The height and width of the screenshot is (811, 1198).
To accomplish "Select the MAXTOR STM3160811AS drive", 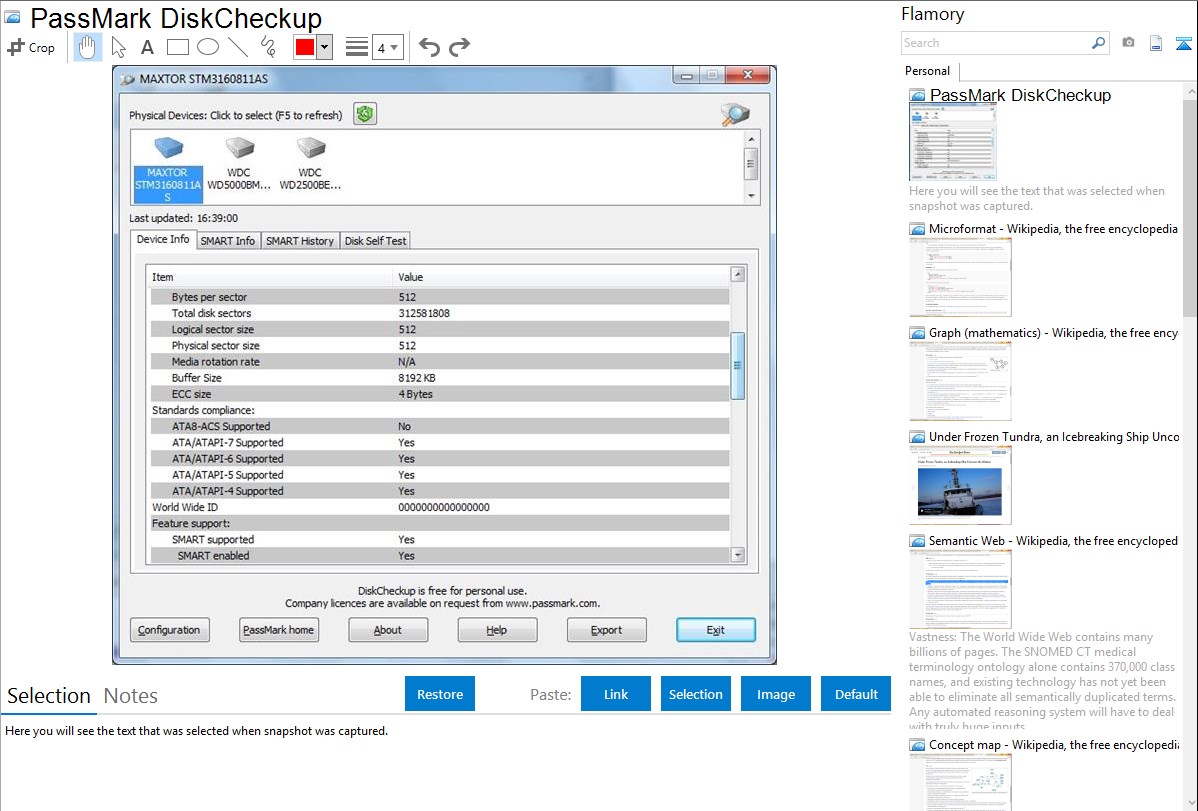I will coord(167,170).
